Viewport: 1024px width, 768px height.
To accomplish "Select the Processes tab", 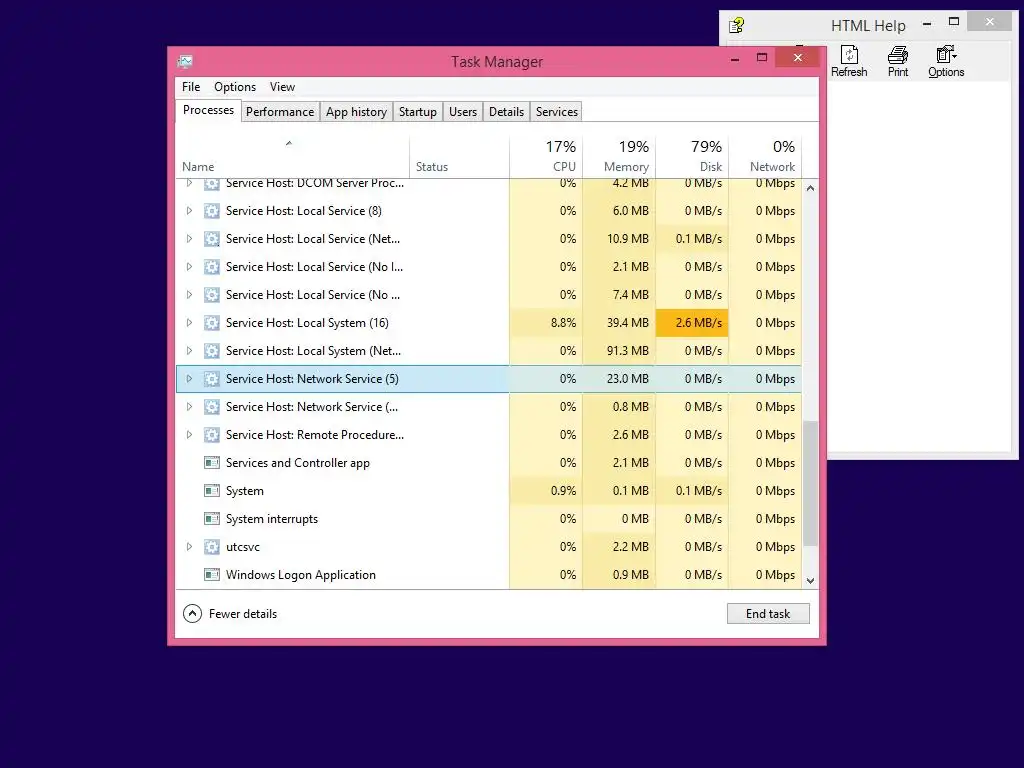I will click(x=208, y=110).
